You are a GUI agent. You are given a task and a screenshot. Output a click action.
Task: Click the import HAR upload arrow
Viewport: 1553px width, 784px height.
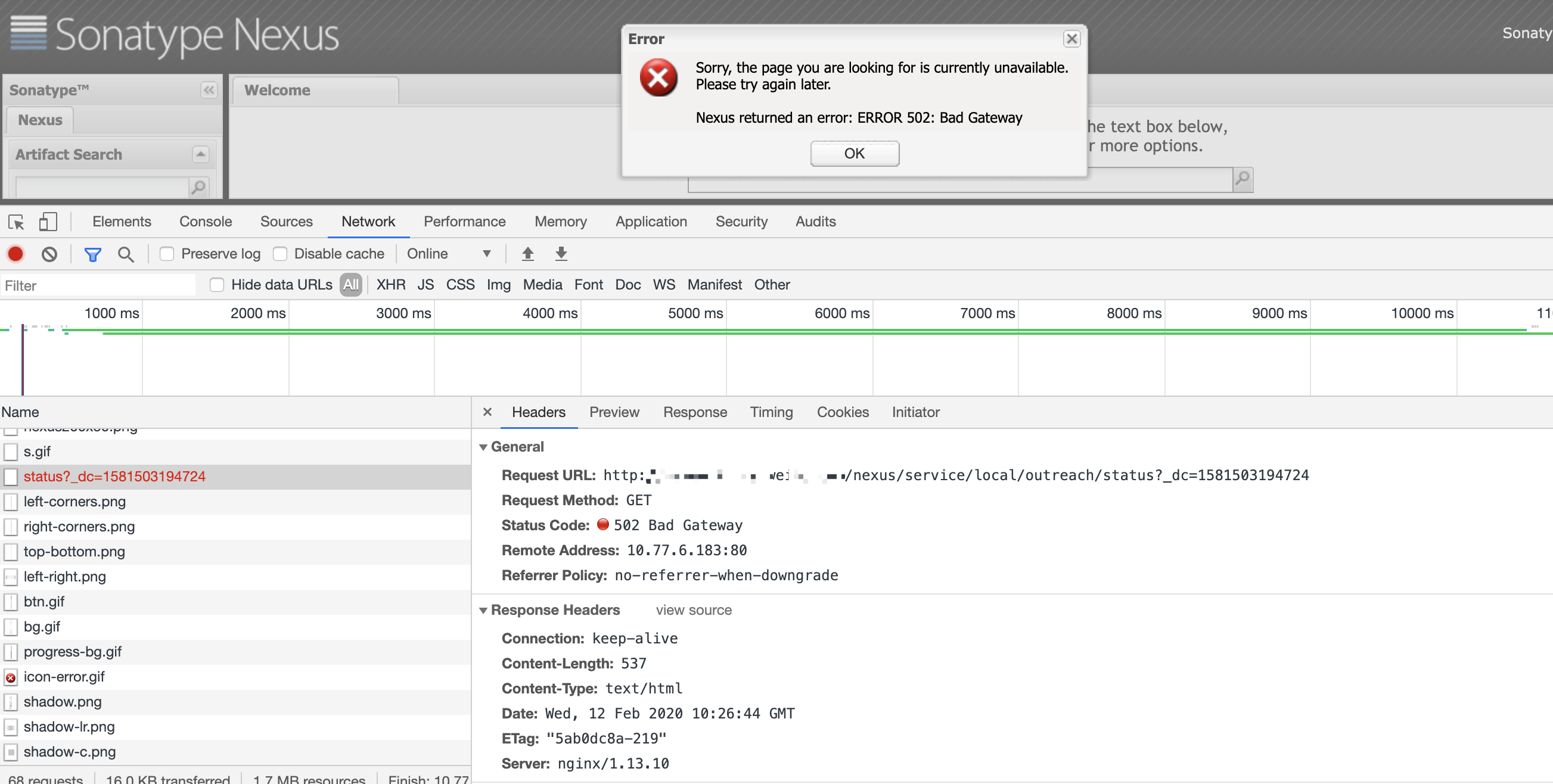[x=527, y=254]
